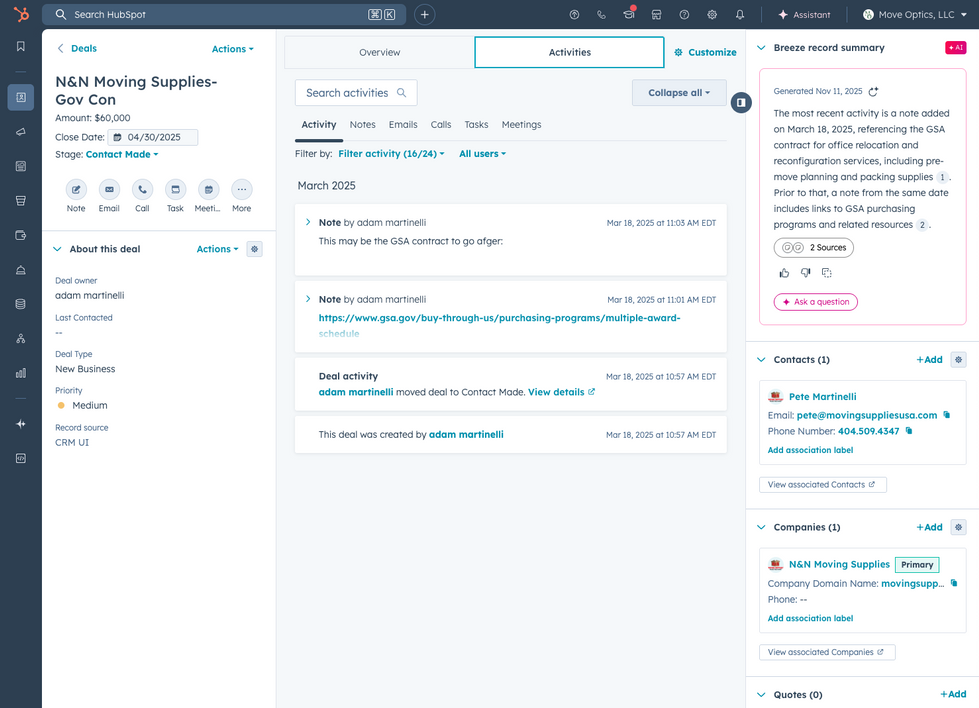Open the Breeze sparkle icon in sidebar
Viewport: 979px width, 708px height.
tap(21, 424)
